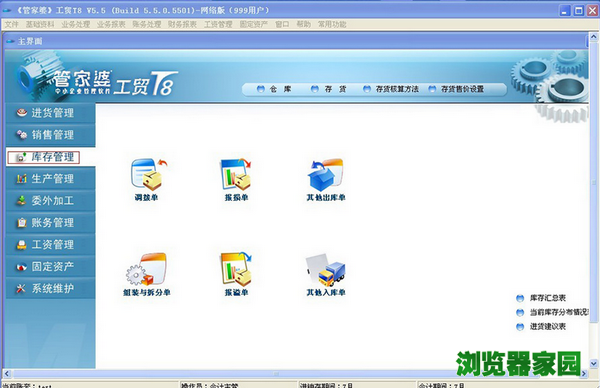Open the 文件 menu

(11, 24)
